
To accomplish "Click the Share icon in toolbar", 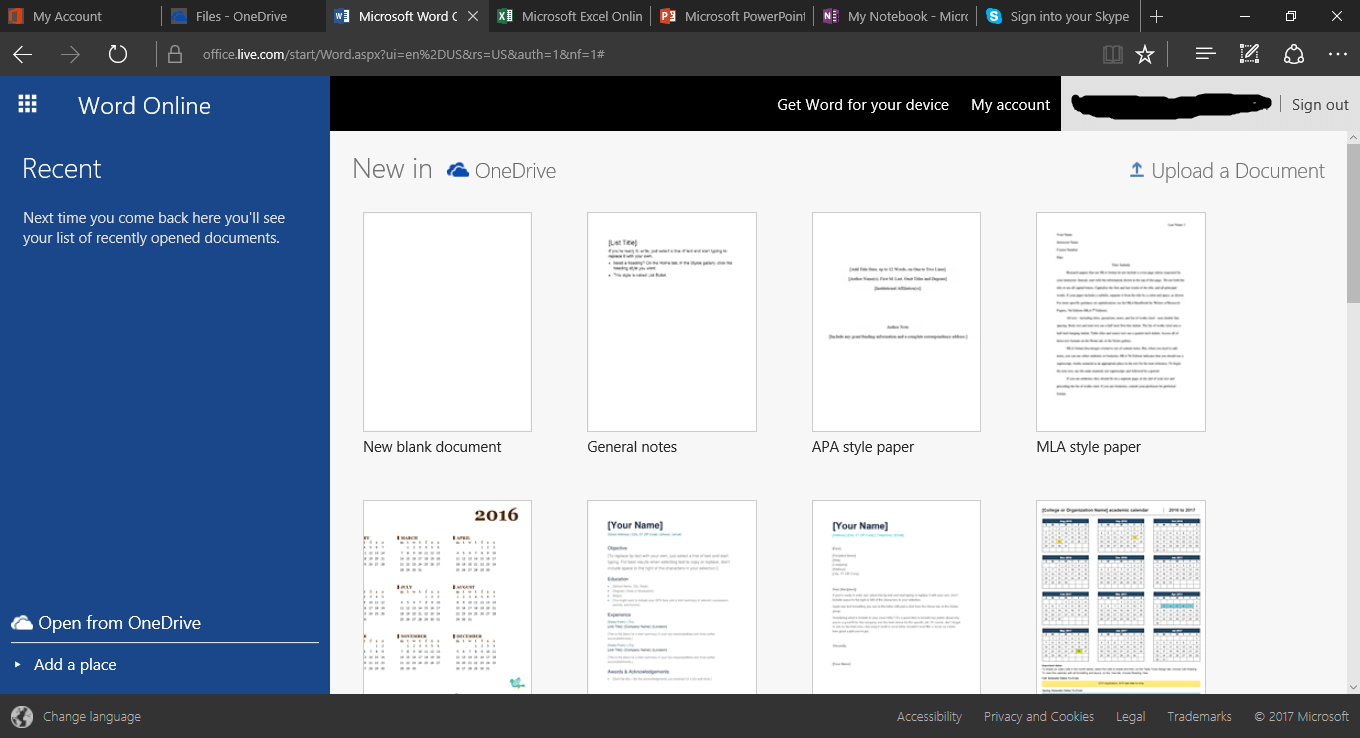I will pos(1294,54).
